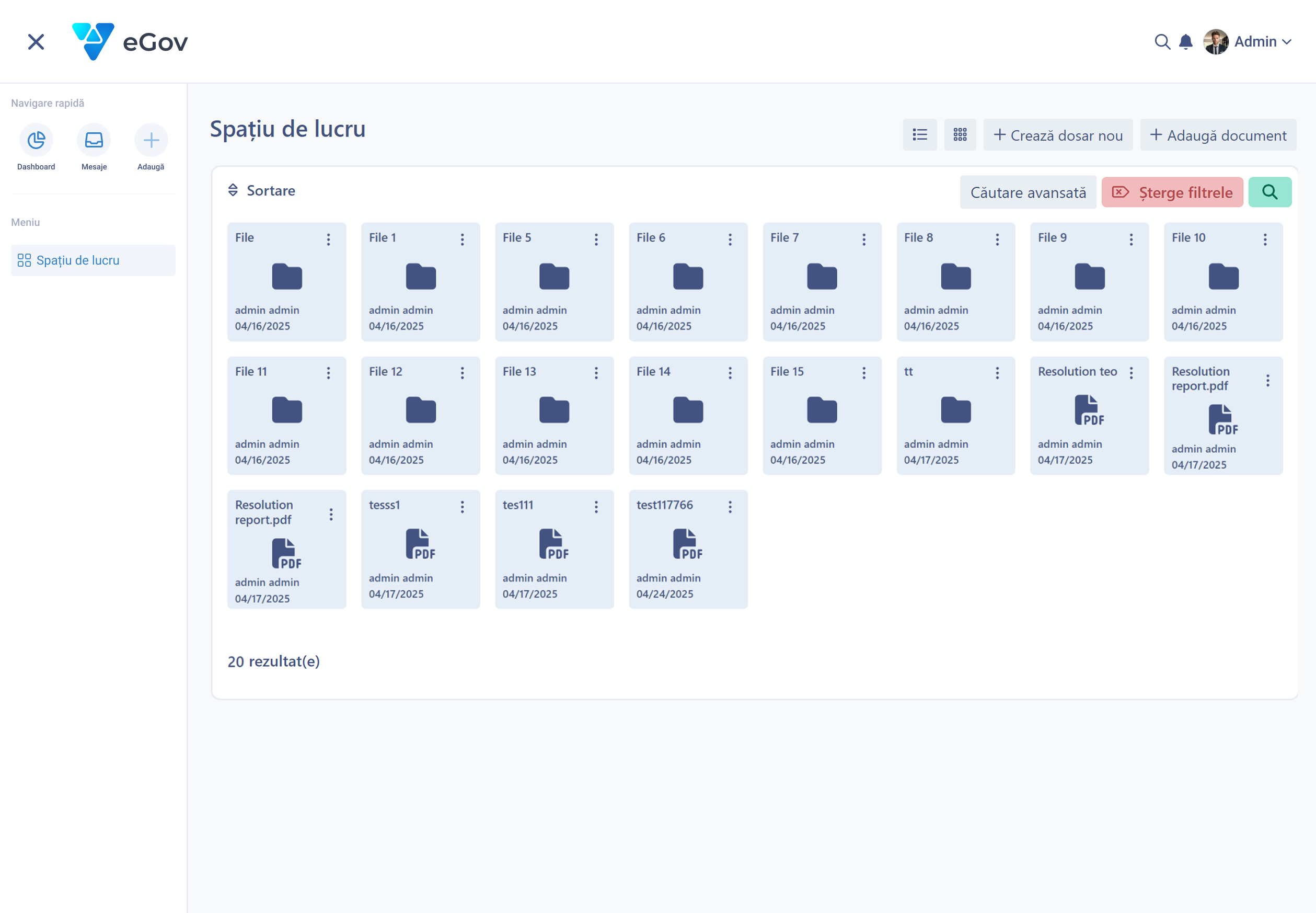
Task: Click Crează dosar nou button
Action: pyautogui.click(x=1058, y=135)
